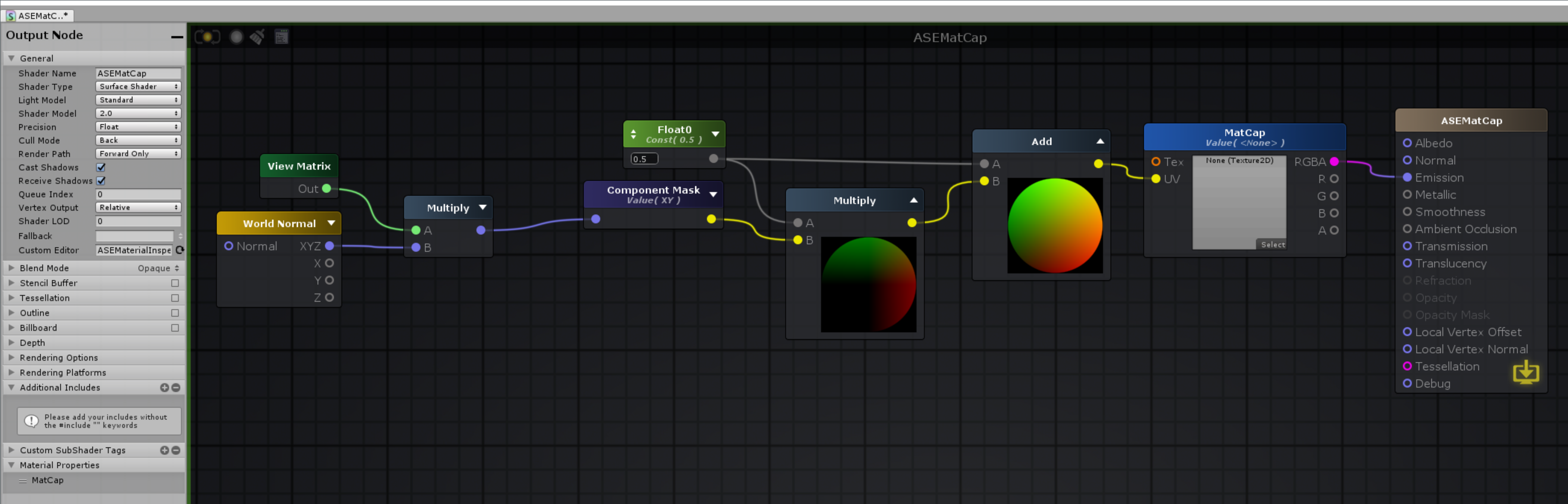Click the update shader icon on ASEMatCap node
The image size is (1568, 504).
(1526, 372)
